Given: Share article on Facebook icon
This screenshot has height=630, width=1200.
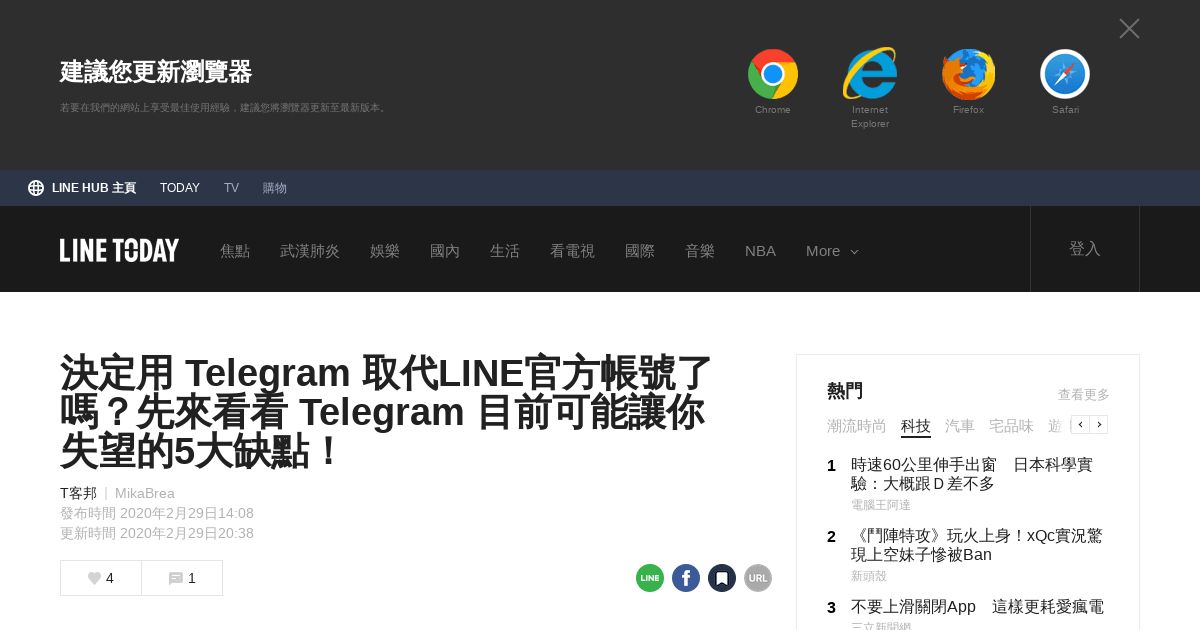Looking at the screenshot, I should 686,578.
